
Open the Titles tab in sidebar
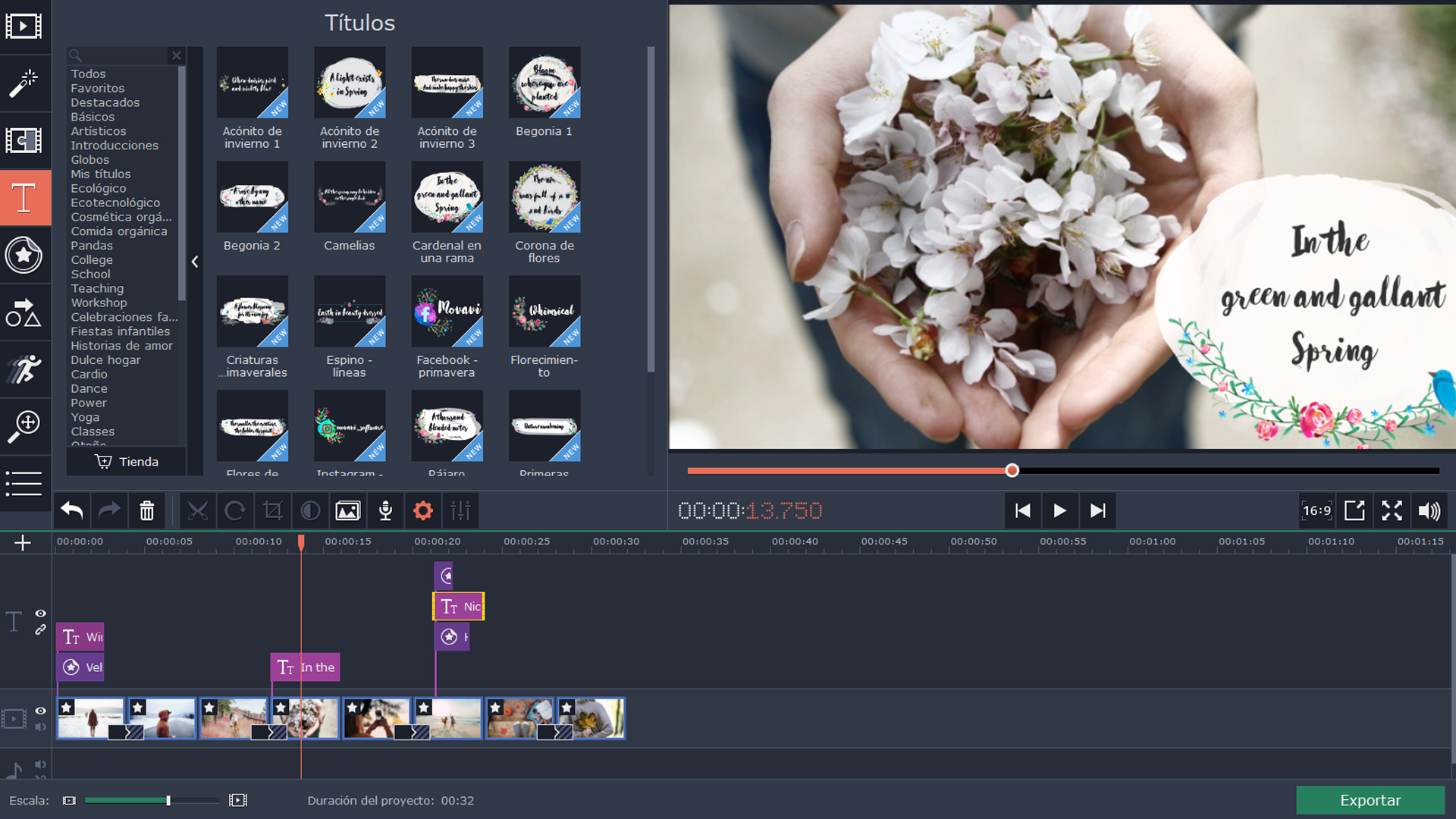coord(24,198)
